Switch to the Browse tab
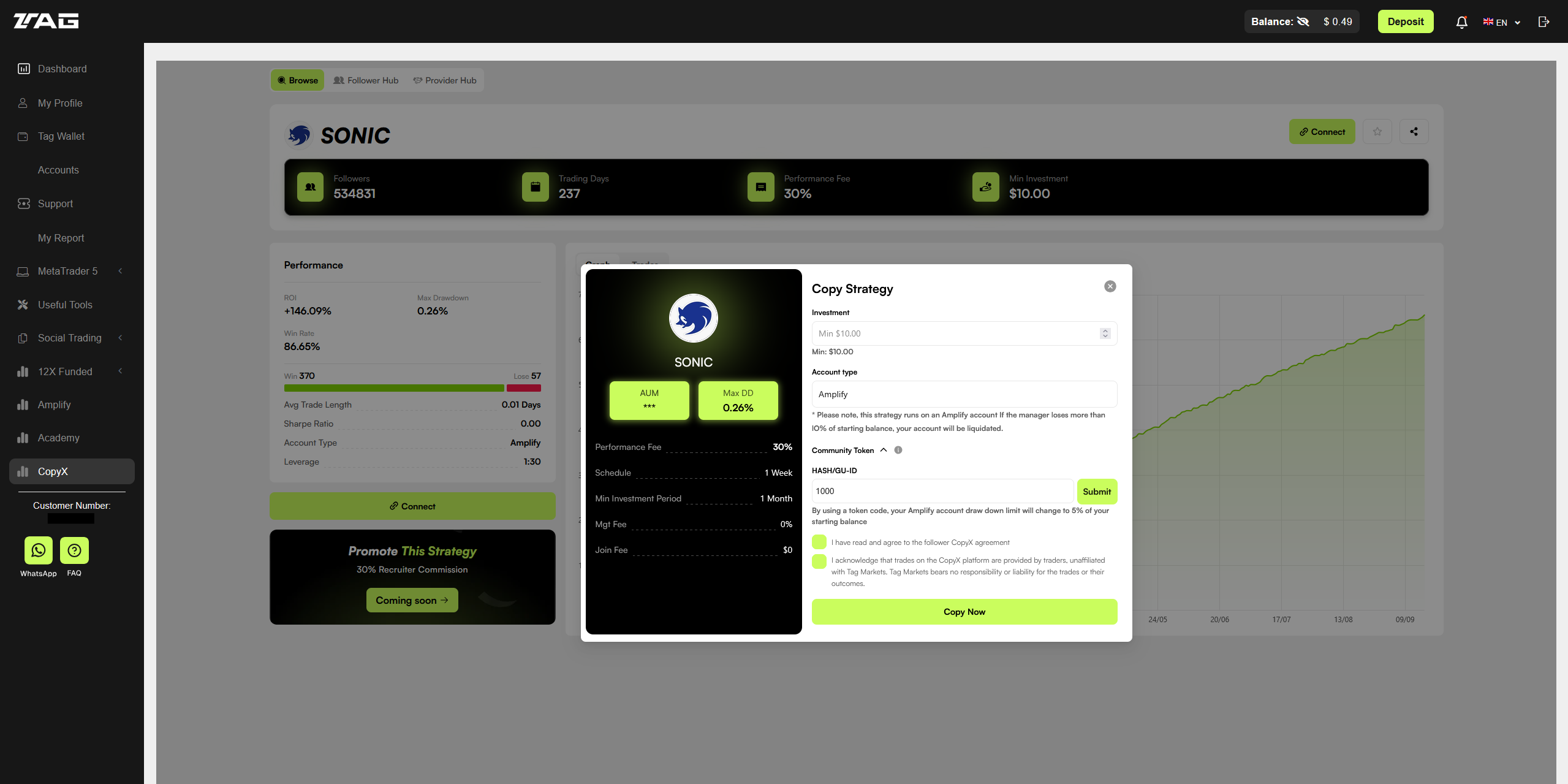 pos(297,80)
